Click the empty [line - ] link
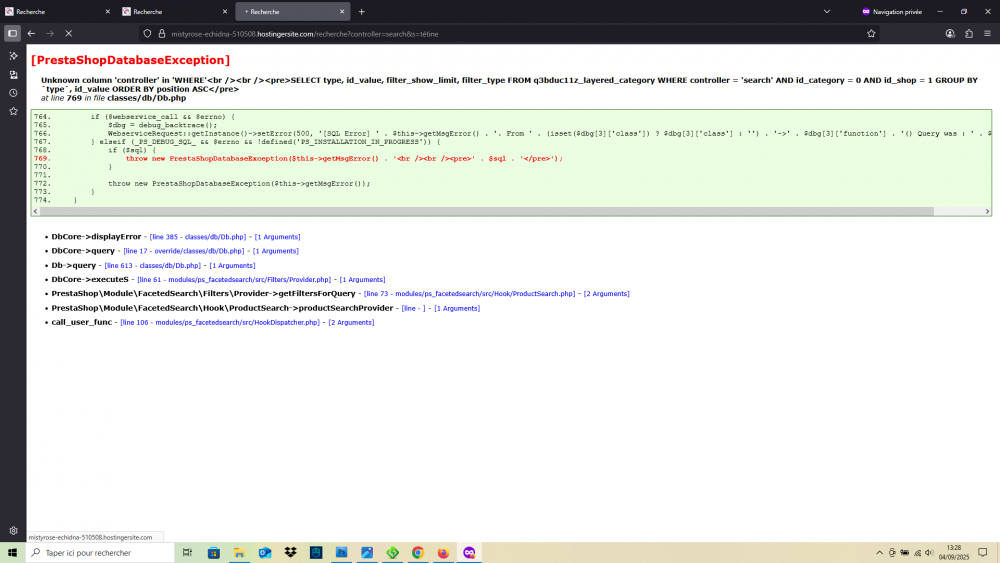 413,309
